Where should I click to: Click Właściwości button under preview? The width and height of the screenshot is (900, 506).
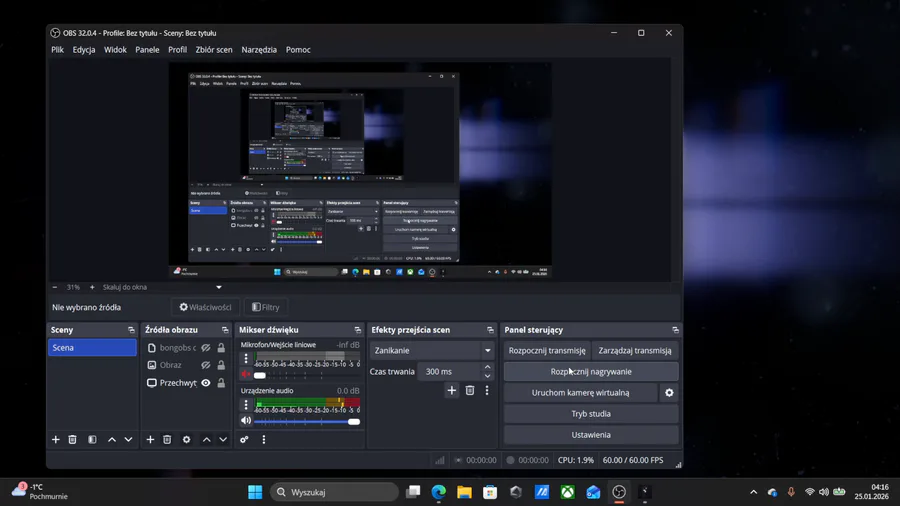tap(205, 308)
